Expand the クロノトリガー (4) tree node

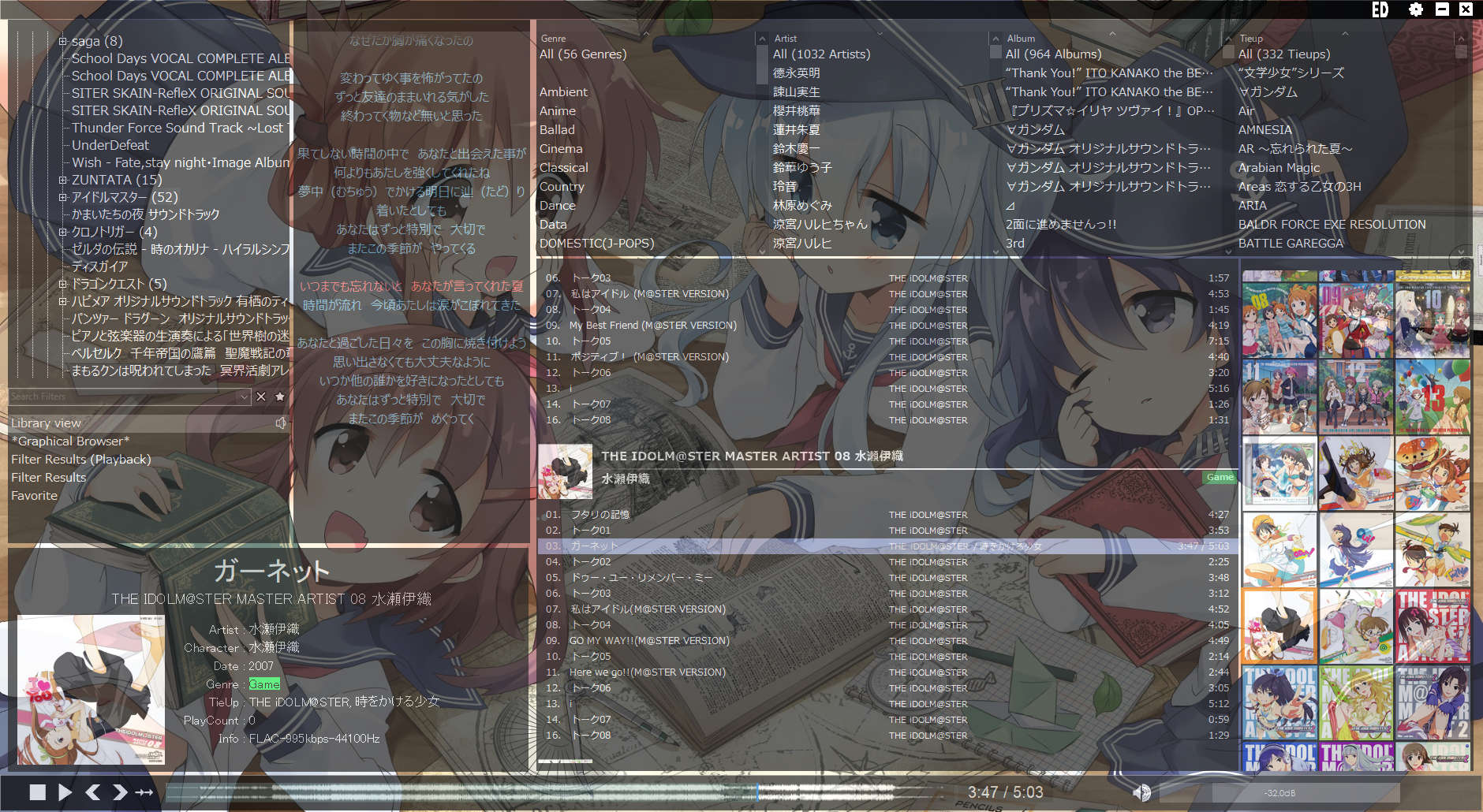63,232
